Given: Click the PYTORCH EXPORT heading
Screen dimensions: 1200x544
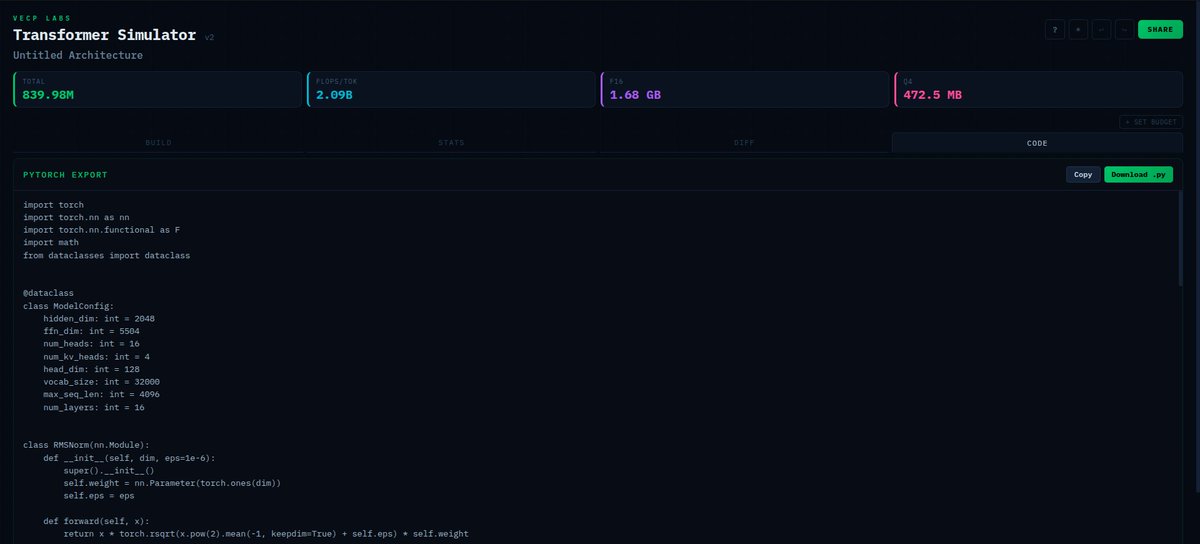Looking at the screenshot, I should pos(65,174).
